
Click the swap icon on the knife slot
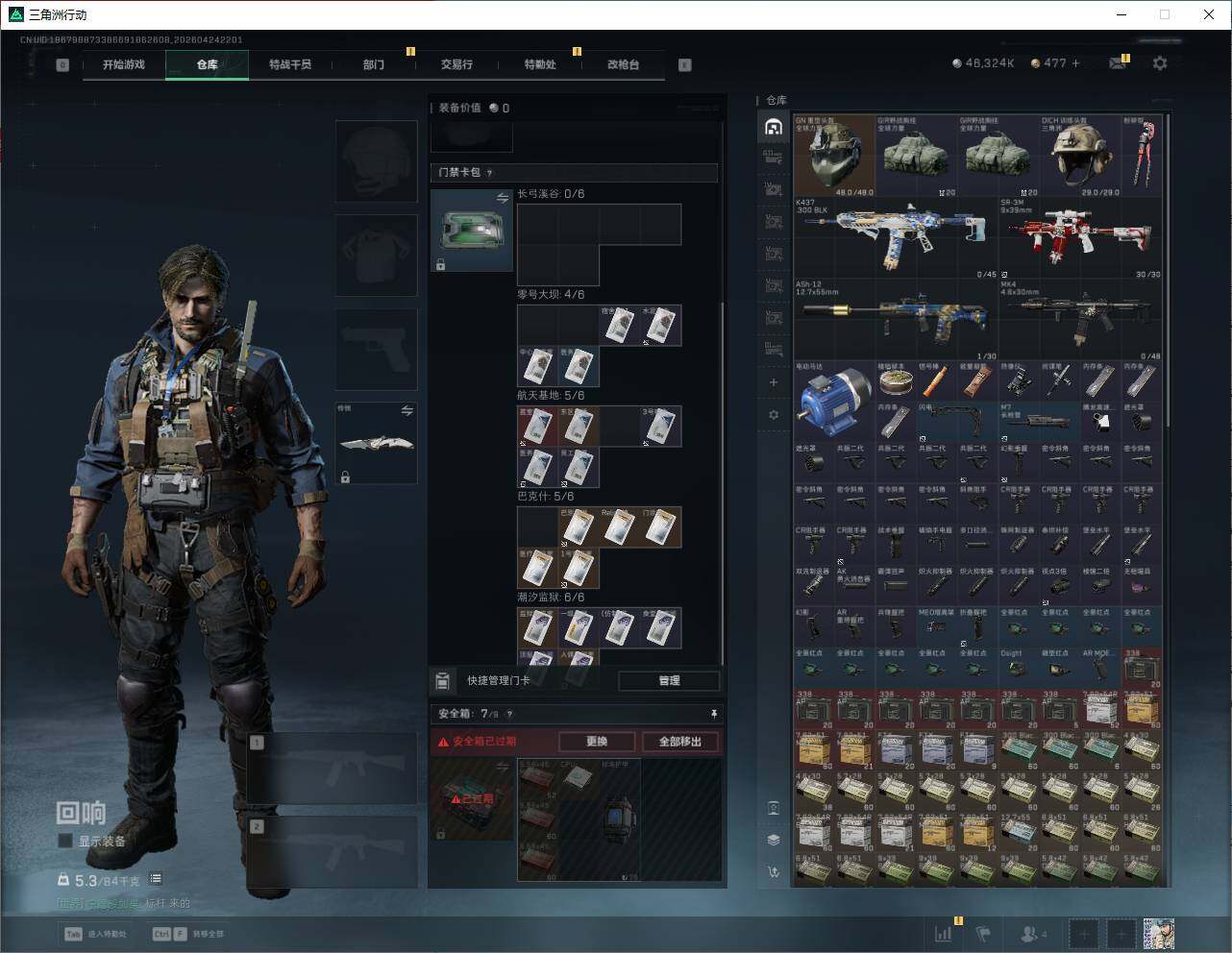tap(407, 411)
